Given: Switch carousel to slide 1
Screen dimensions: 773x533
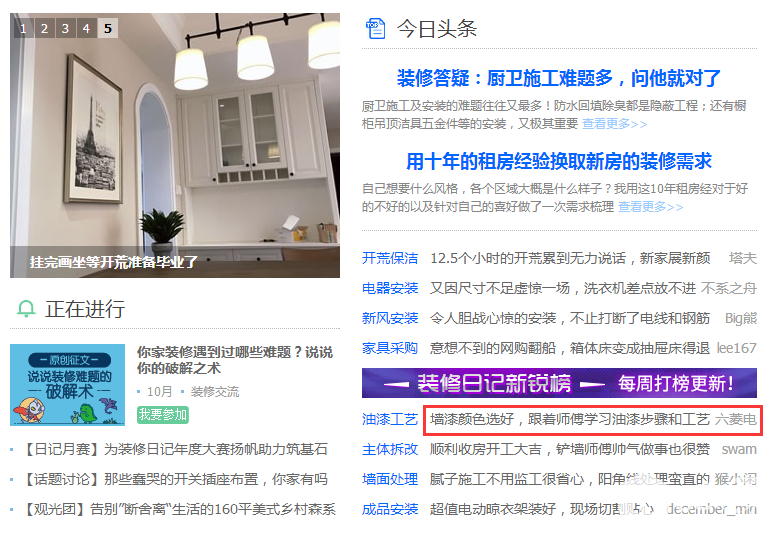Looking at the screenshot, I should tap(23, 28).
